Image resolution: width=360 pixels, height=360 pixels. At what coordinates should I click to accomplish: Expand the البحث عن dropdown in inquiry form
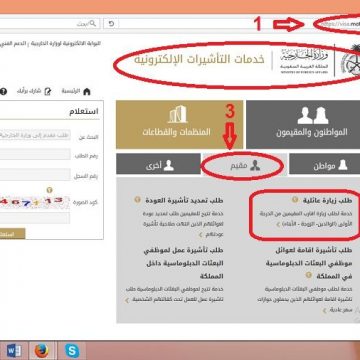[35, 135]
